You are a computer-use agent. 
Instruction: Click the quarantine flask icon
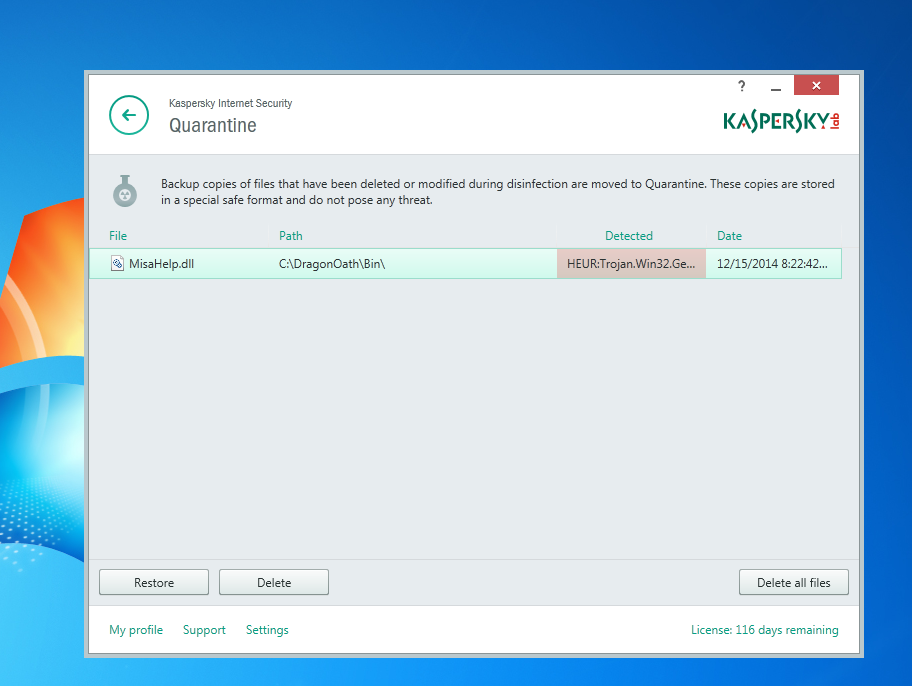coord(124,191)
